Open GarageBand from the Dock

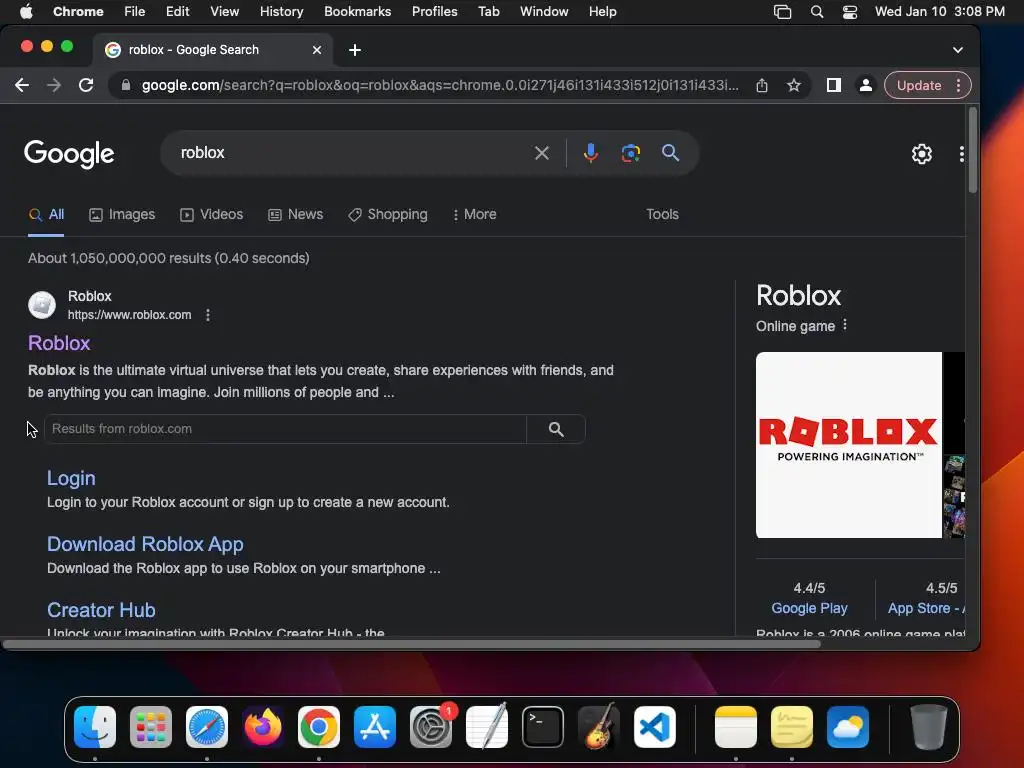coord(599,727)
